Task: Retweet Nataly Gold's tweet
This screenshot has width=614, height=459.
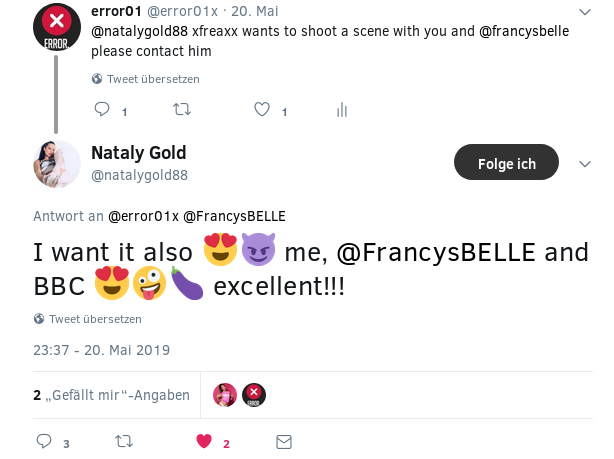Action: (124, 441)
